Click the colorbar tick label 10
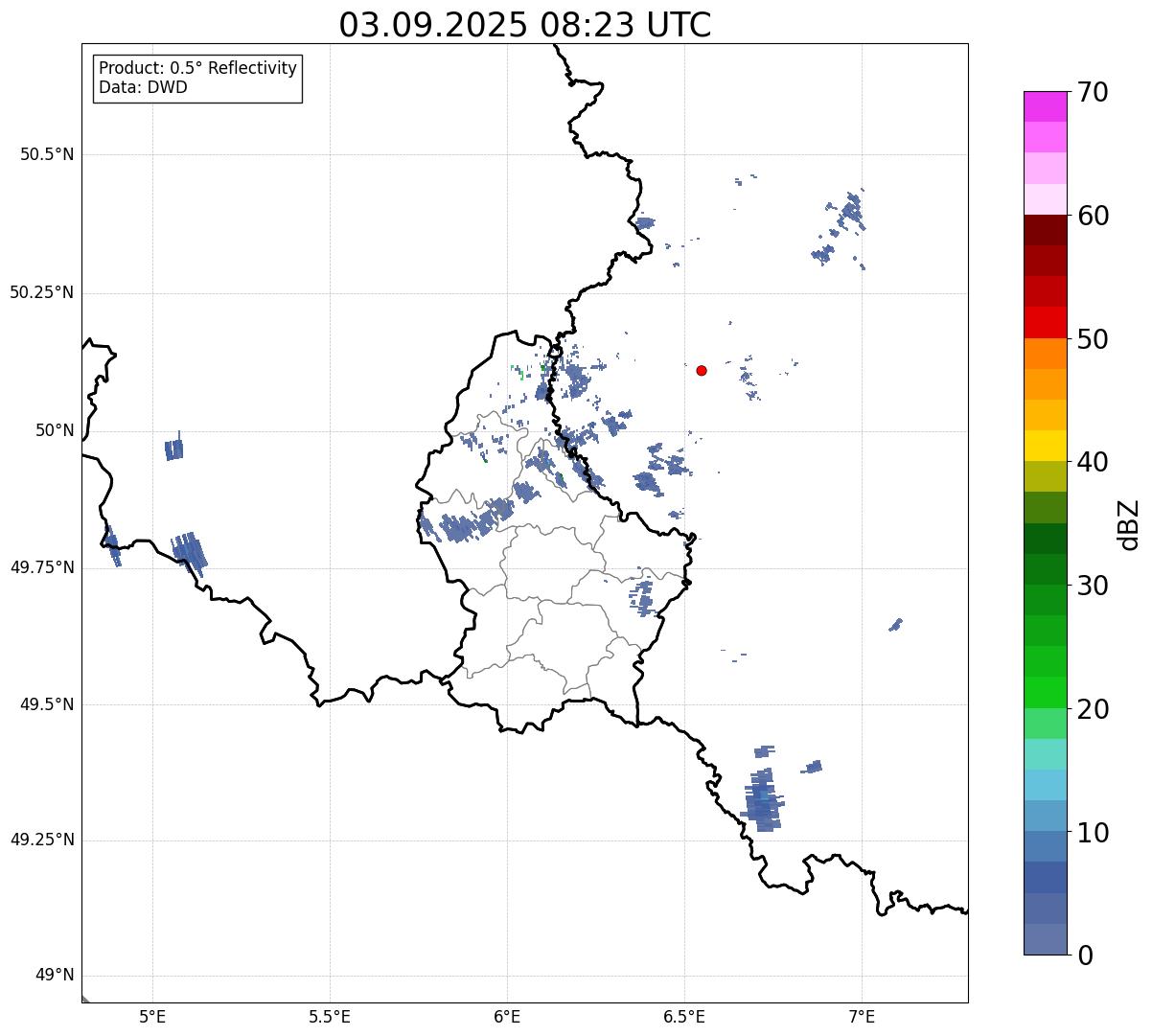The height and width of the screenshot is (1036, 1152). click(1093, 832)
